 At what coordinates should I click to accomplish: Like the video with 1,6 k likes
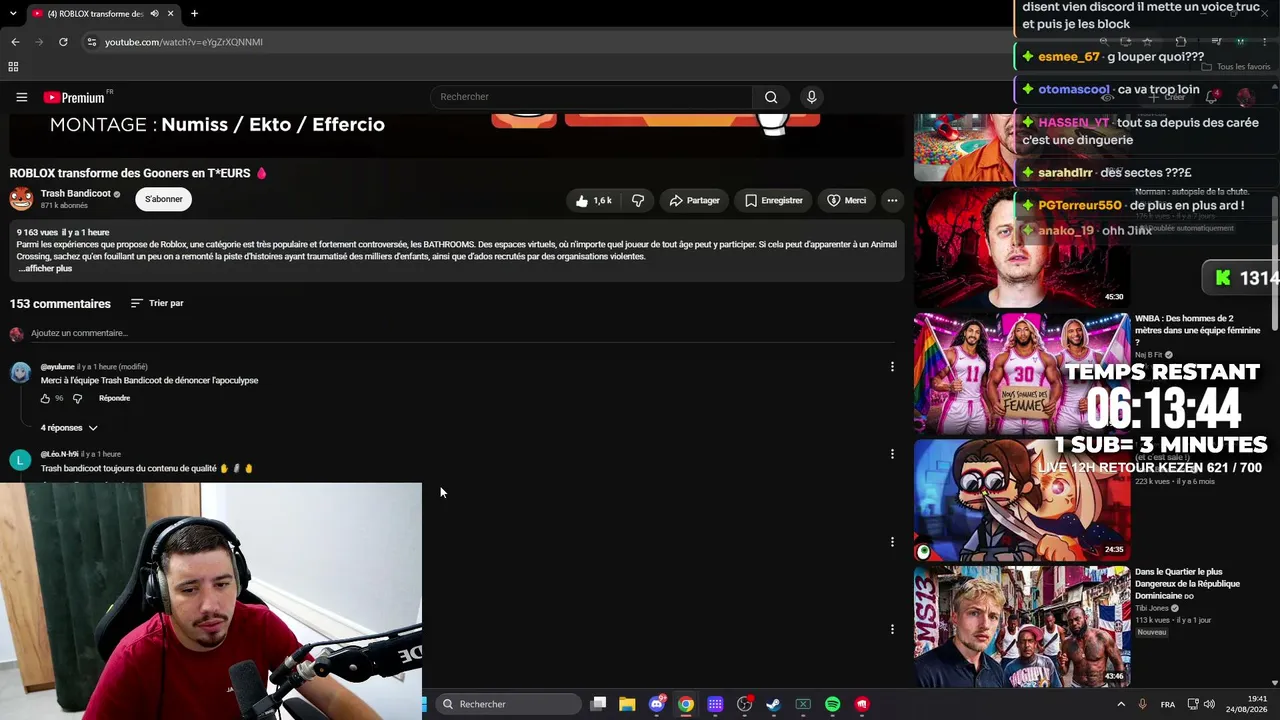[593, 200]
